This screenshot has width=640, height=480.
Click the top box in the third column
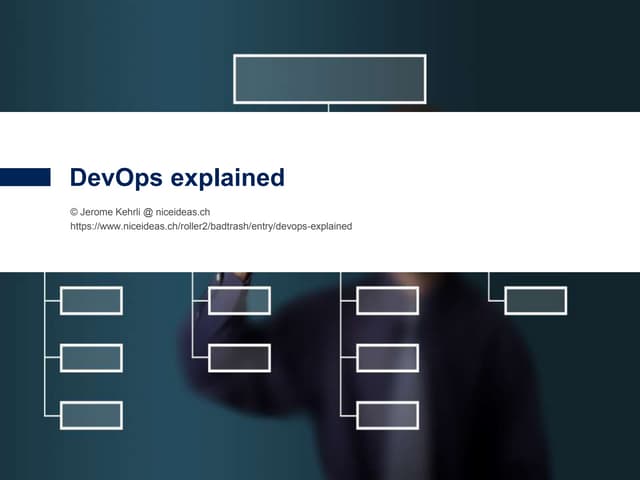pyautogui.click(x=387, y=300)
